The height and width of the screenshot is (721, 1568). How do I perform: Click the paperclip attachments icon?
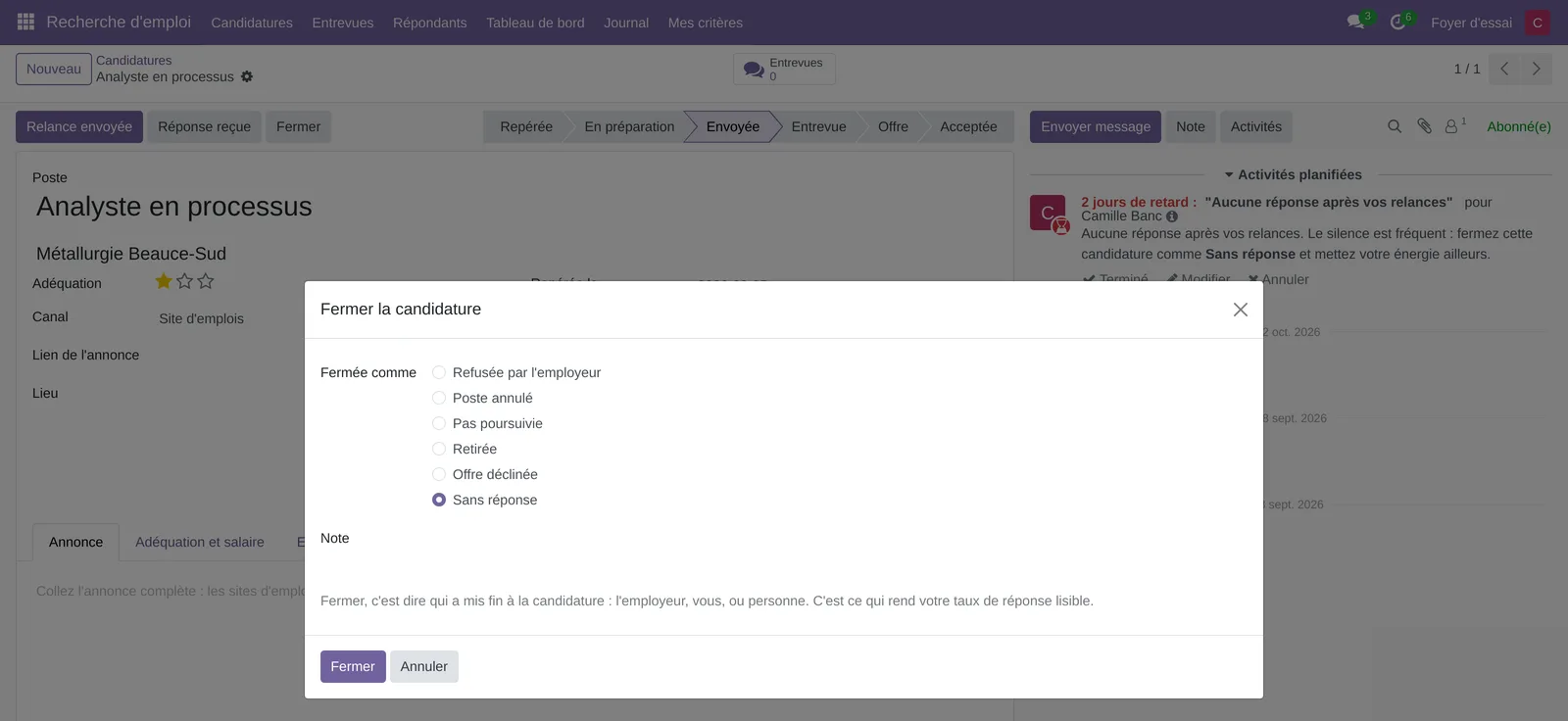click(1424, 126)
